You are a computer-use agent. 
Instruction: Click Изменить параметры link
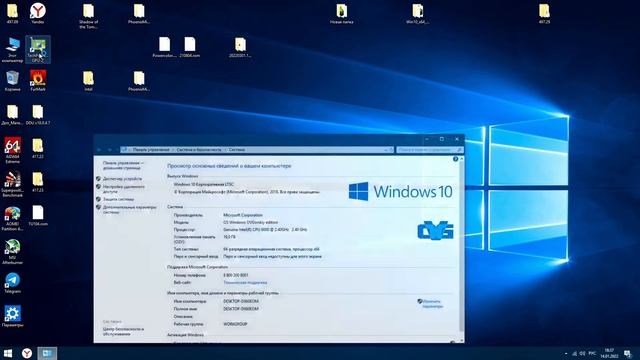432,304
